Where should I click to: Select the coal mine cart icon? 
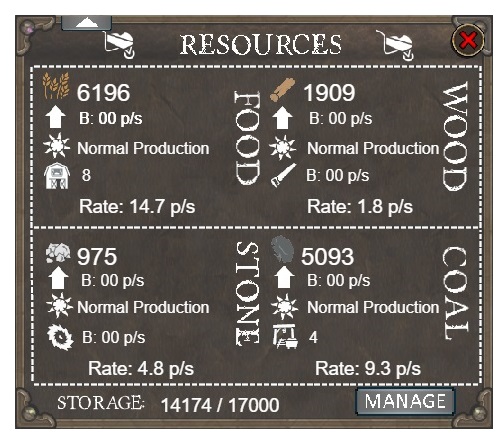[x=285, y=336]
